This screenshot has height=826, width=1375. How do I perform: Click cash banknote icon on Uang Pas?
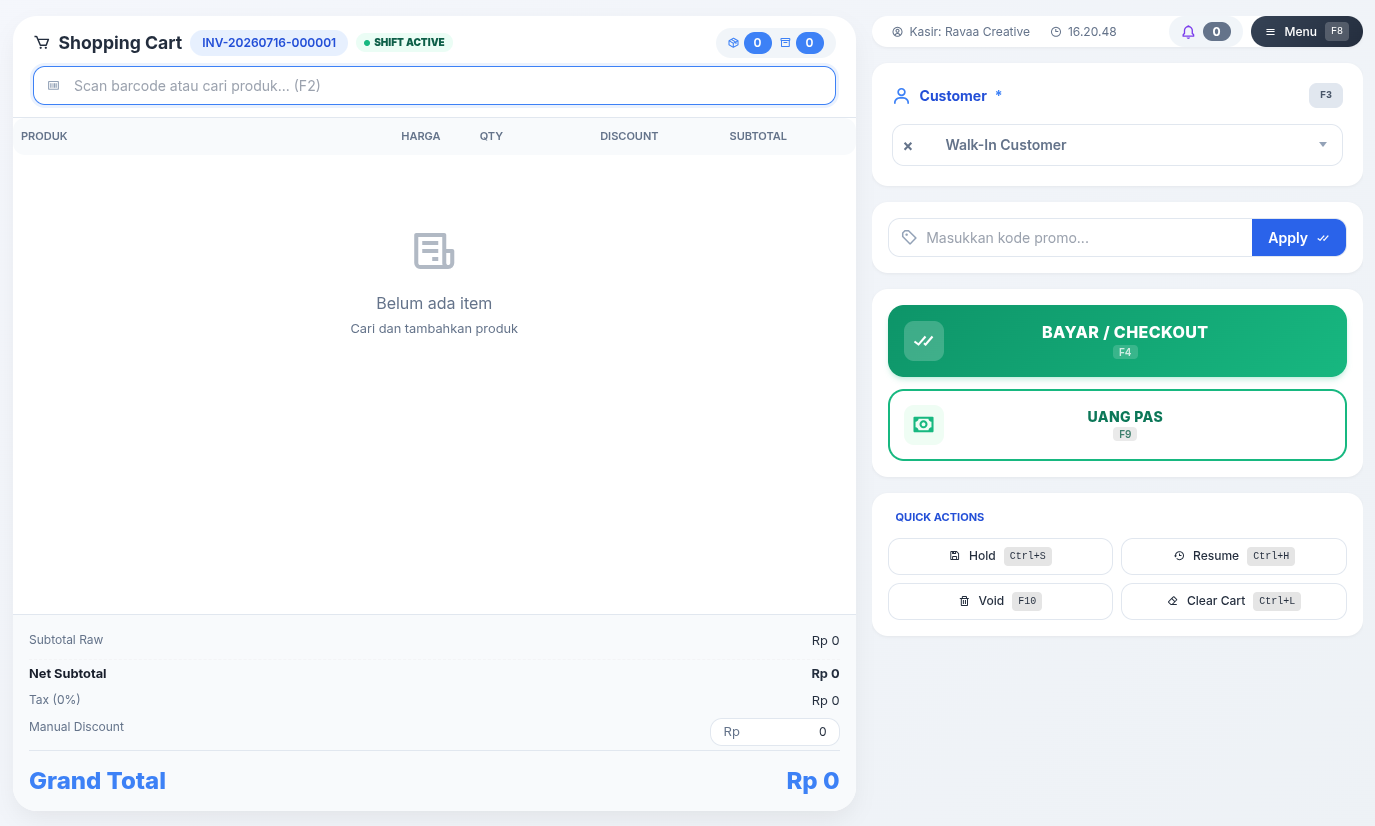pyautogui.click(x=924, y=425)
